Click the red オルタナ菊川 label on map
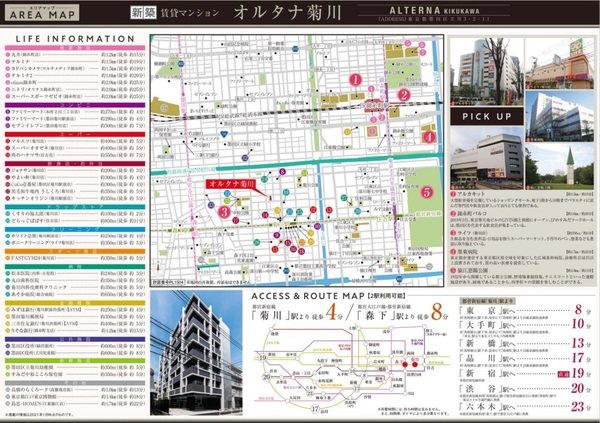600x423 pixels. click(x=229, y=186)
